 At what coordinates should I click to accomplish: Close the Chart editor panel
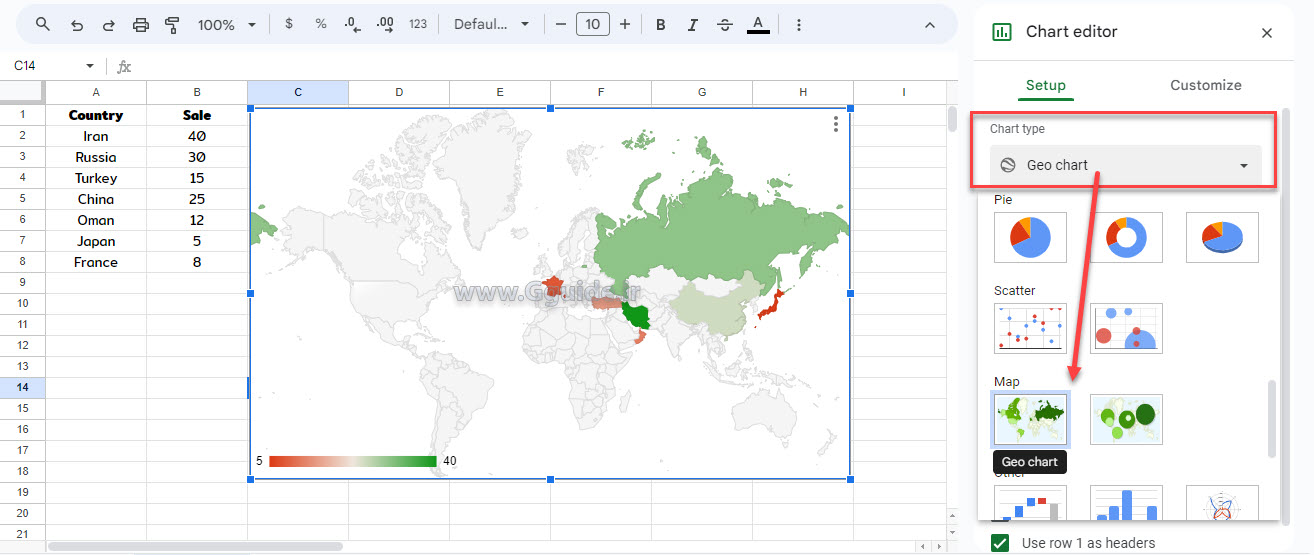[1267, 32]
